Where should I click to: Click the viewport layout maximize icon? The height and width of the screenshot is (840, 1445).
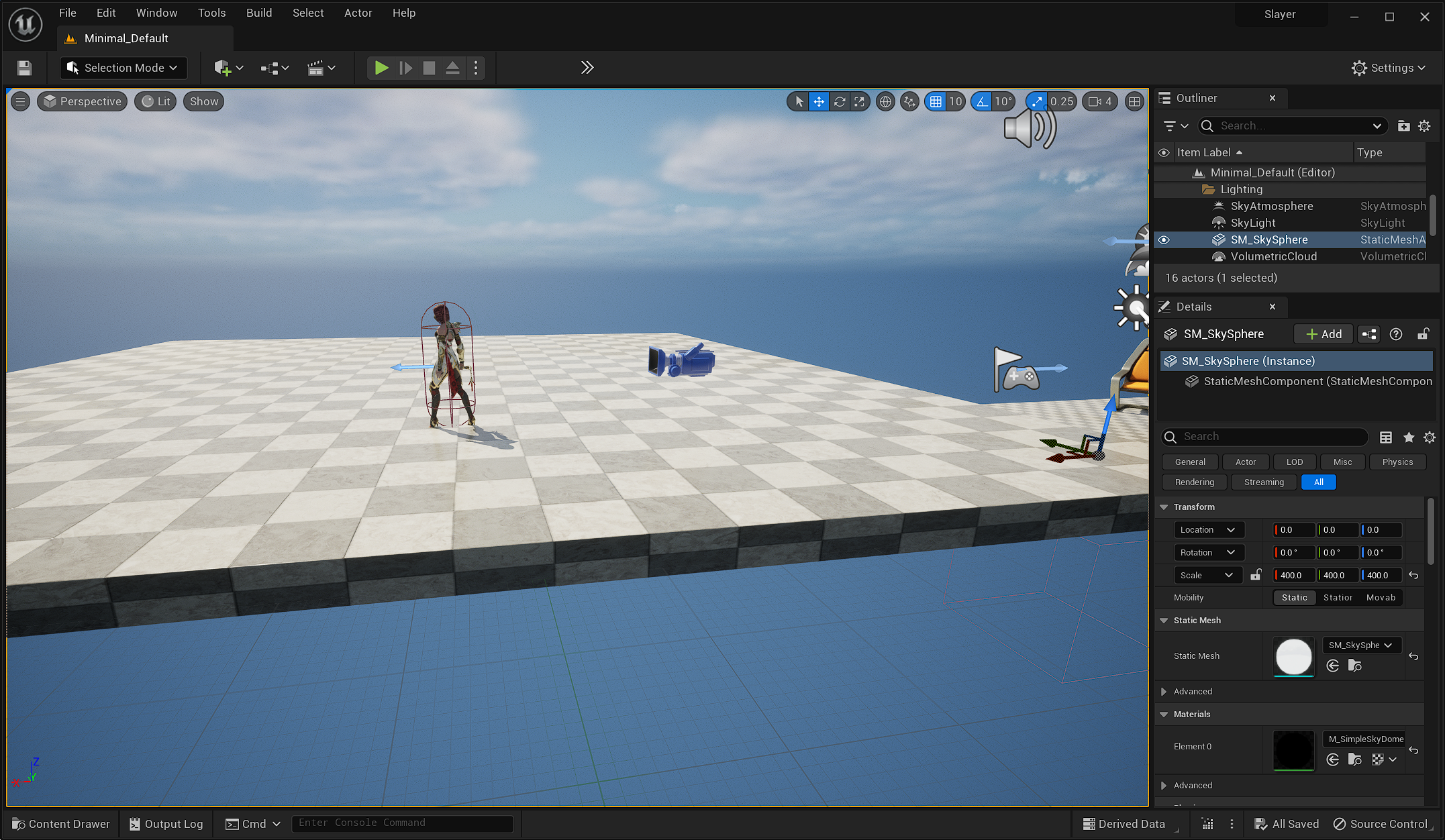tap(1134, 101)
